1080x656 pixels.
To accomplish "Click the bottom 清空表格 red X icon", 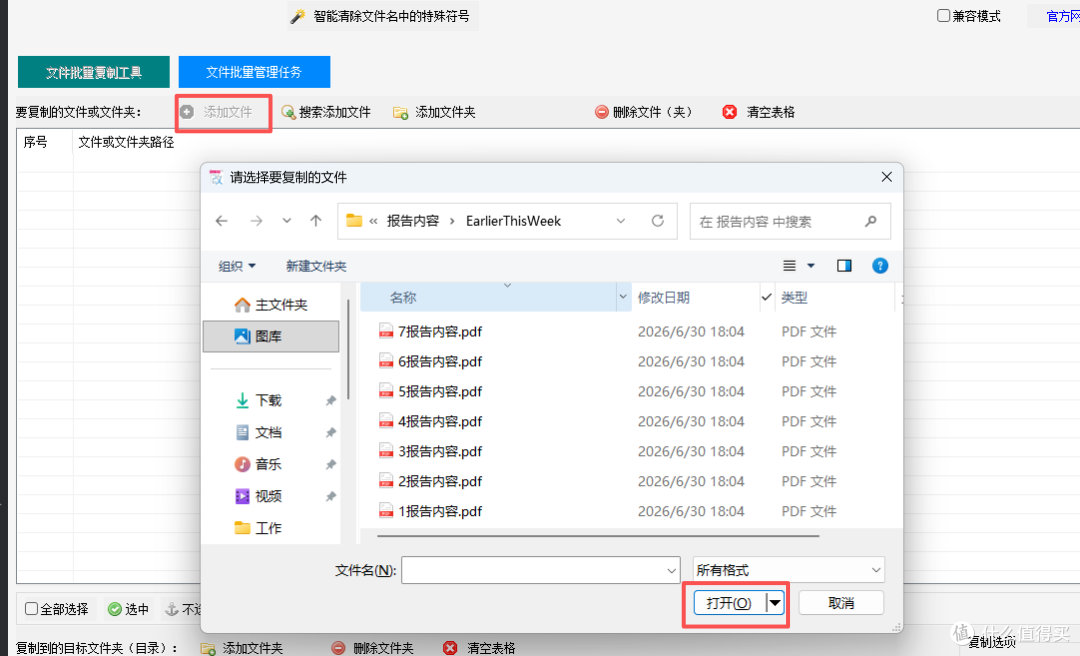I will point(450,648).
